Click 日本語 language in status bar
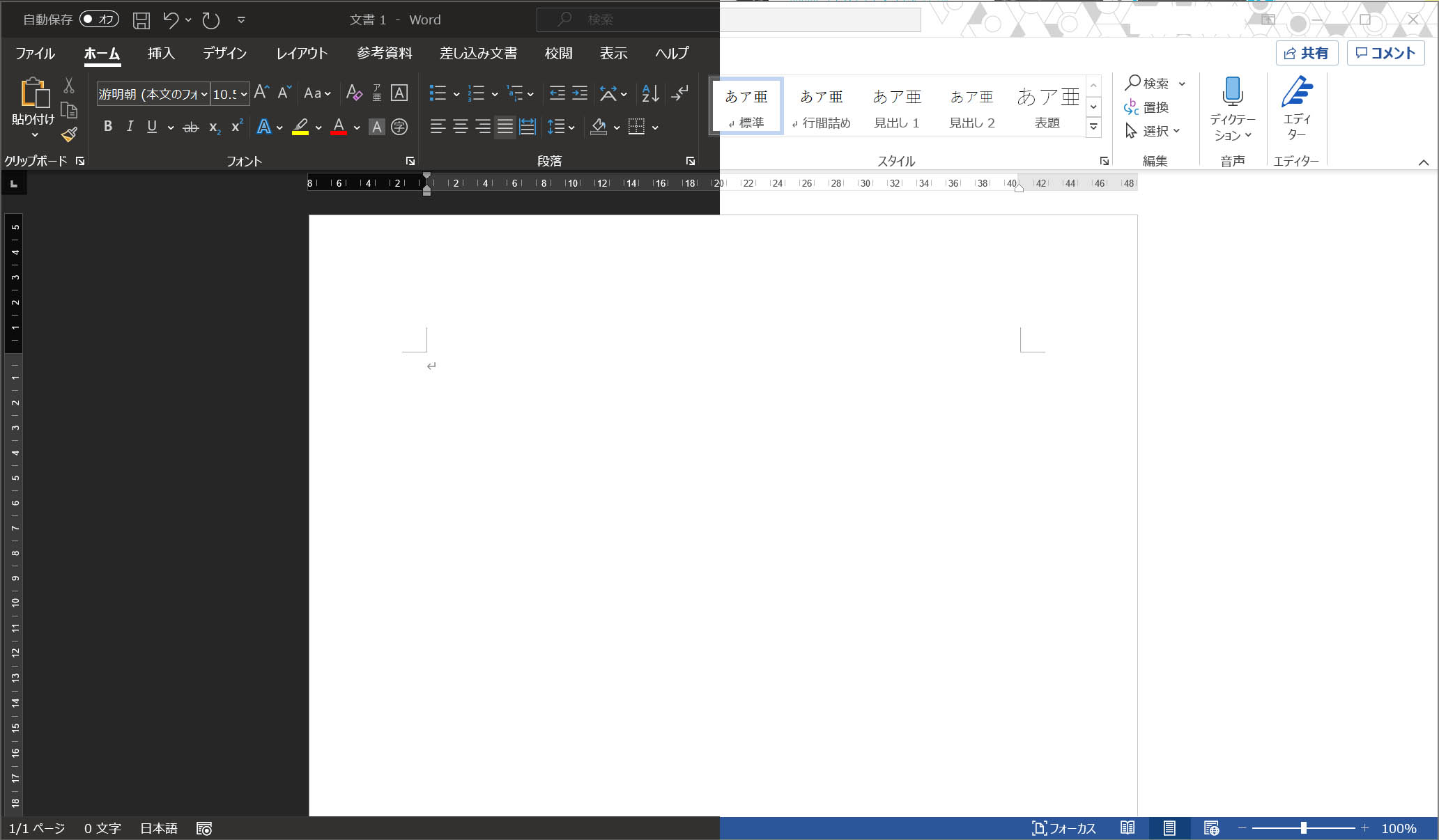Screen dimensions: 1439x840 [159, 828]
